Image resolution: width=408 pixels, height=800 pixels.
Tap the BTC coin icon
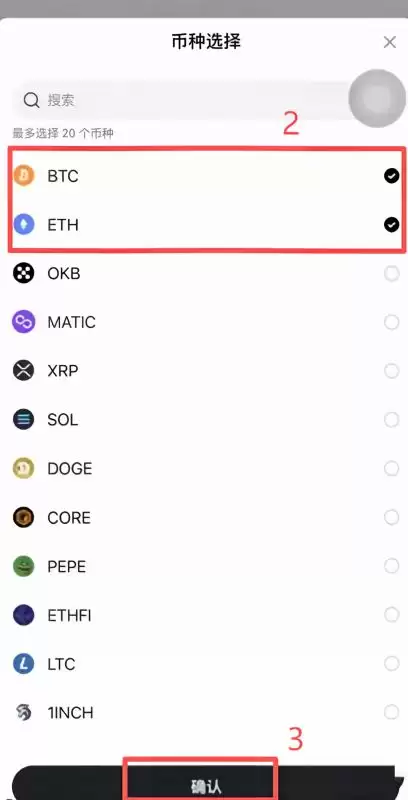pyautogui.click(x=23, y=176)
